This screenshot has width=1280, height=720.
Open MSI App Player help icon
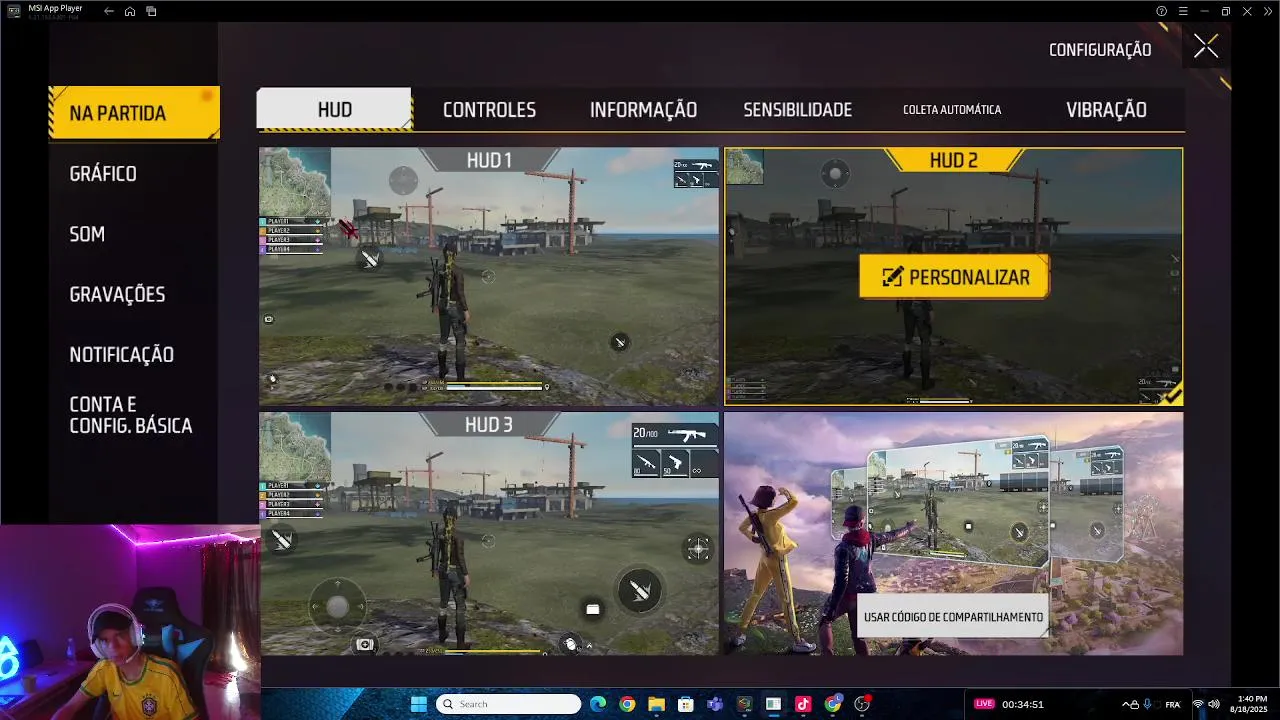[1161, 11]
